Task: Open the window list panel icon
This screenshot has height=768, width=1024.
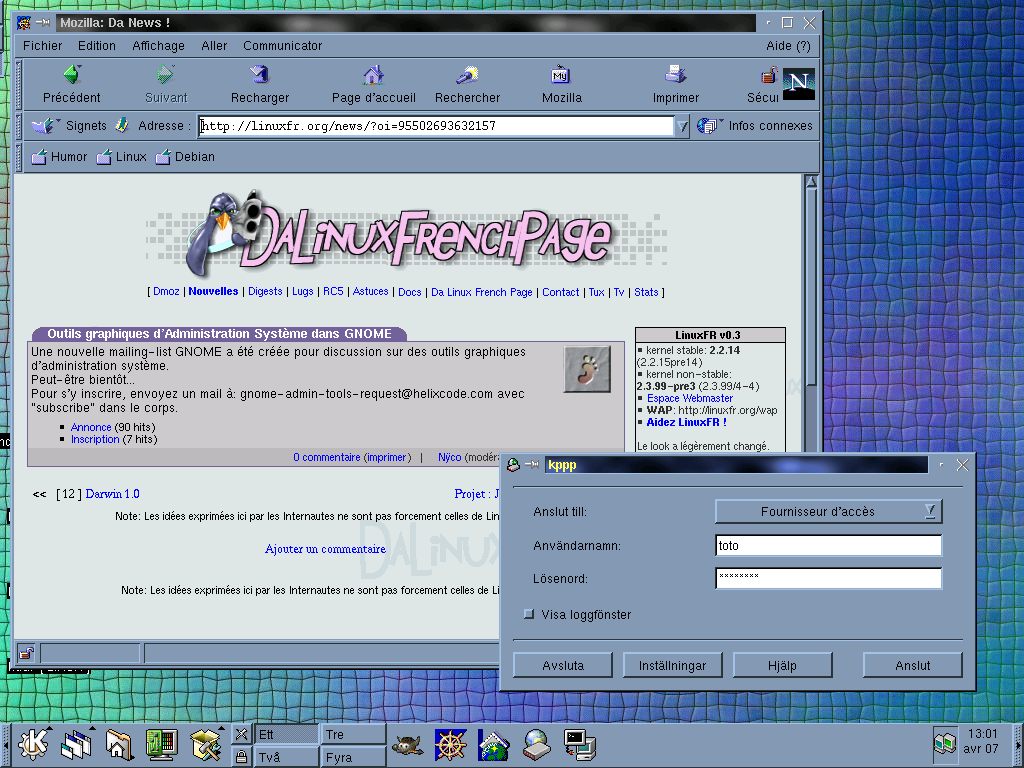Action: (x=76, y=744)
